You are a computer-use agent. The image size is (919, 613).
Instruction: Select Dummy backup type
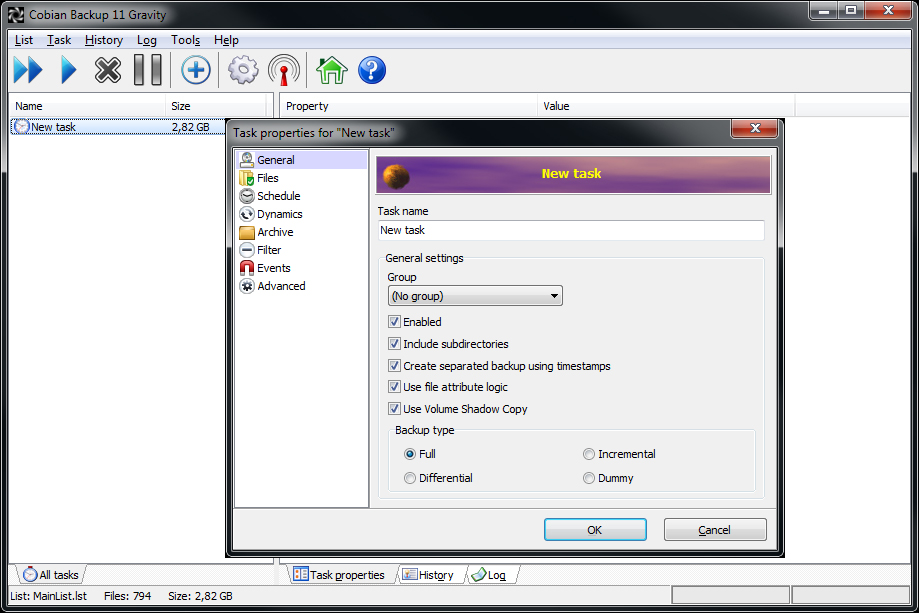(x=588, y=478)
